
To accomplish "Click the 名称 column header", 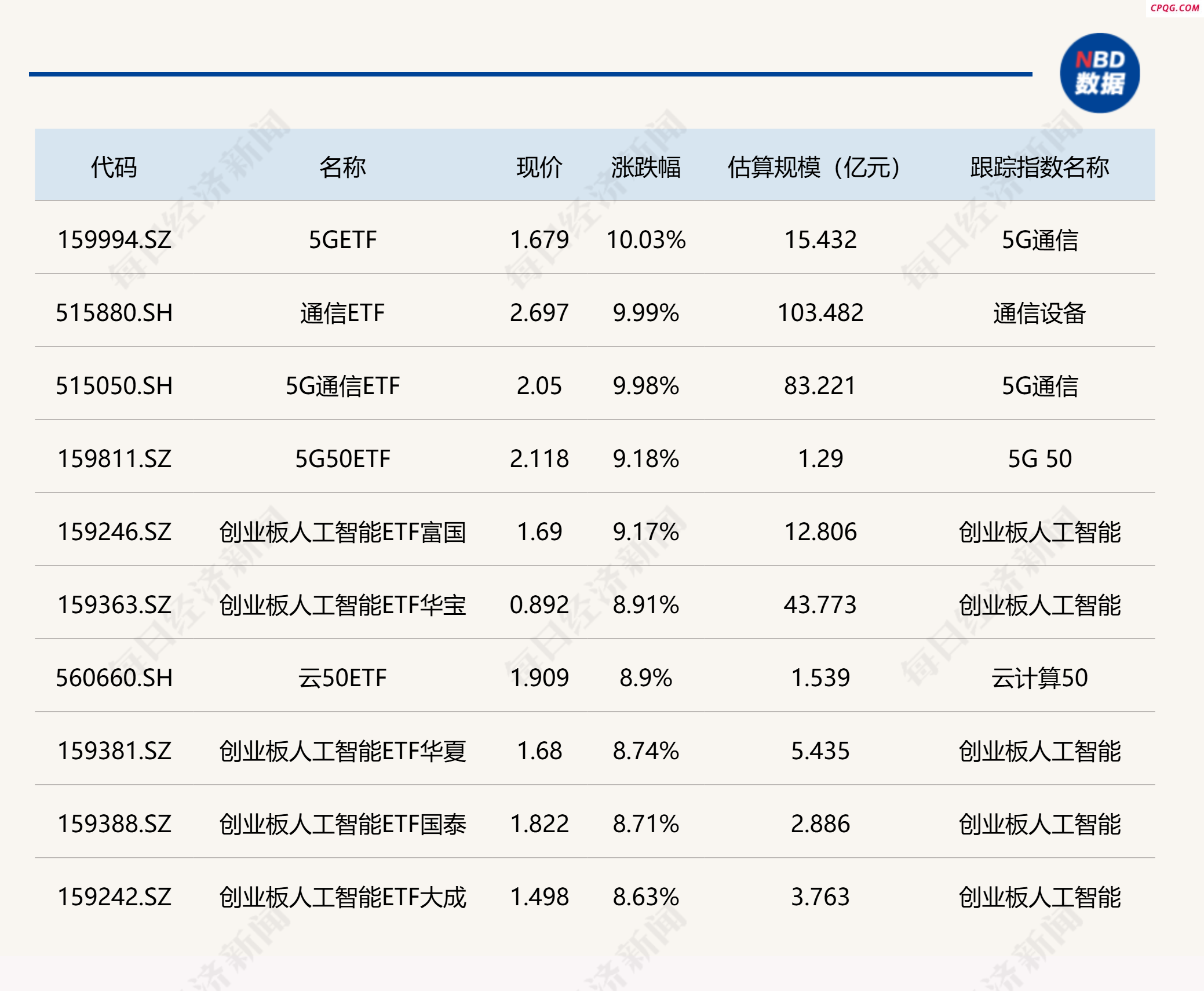I will [342, 167].
